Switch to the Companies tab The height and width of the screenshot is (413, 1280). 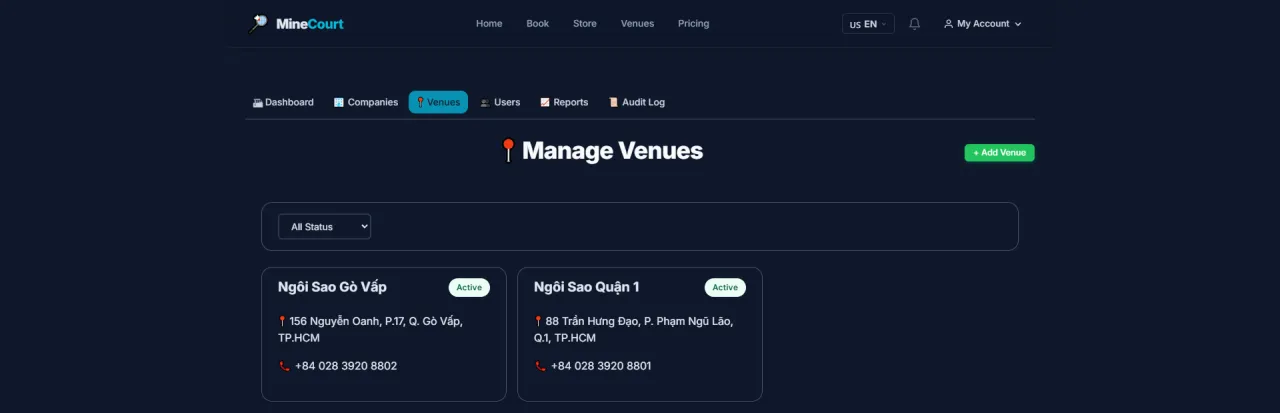tap(366, 102)
